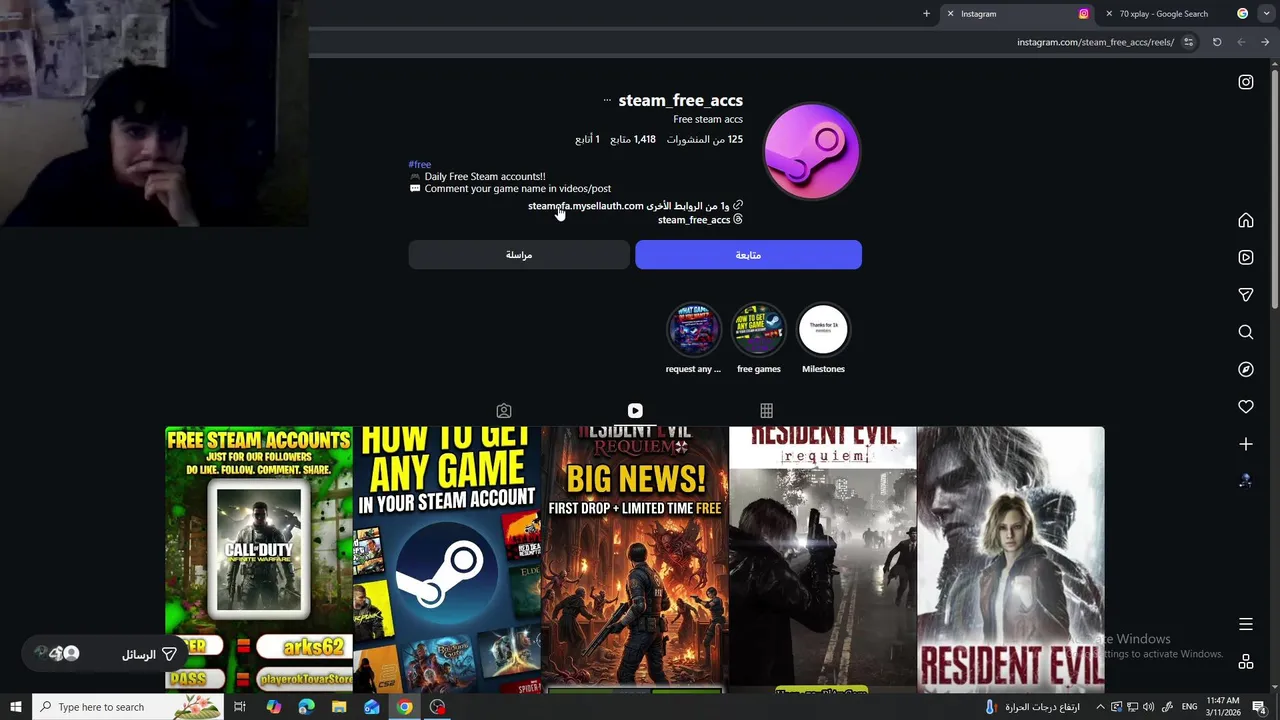Open the Resident Evil woman portrait reel
Image resolution: width=1280 pixels, height=720 pixels.
click(x=1011, y=559)
